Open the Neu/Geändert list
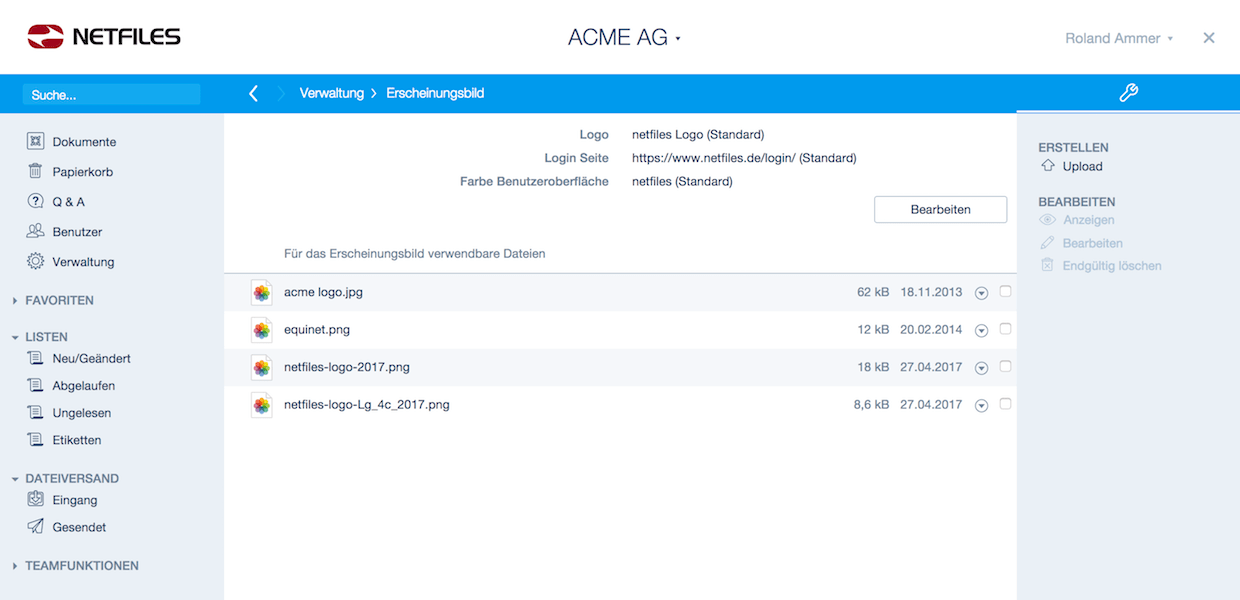The height and width of the screenshot is (600, 1240). point(91,358)
